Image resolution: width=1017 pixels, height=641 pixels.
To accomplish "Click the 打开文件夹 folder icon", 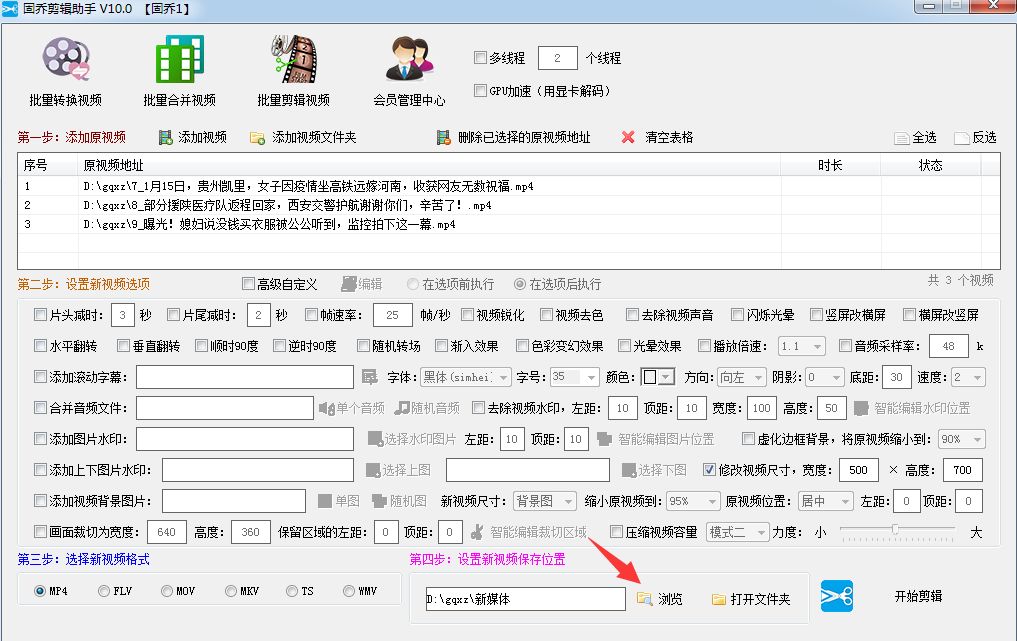I will tap(719, 599).
